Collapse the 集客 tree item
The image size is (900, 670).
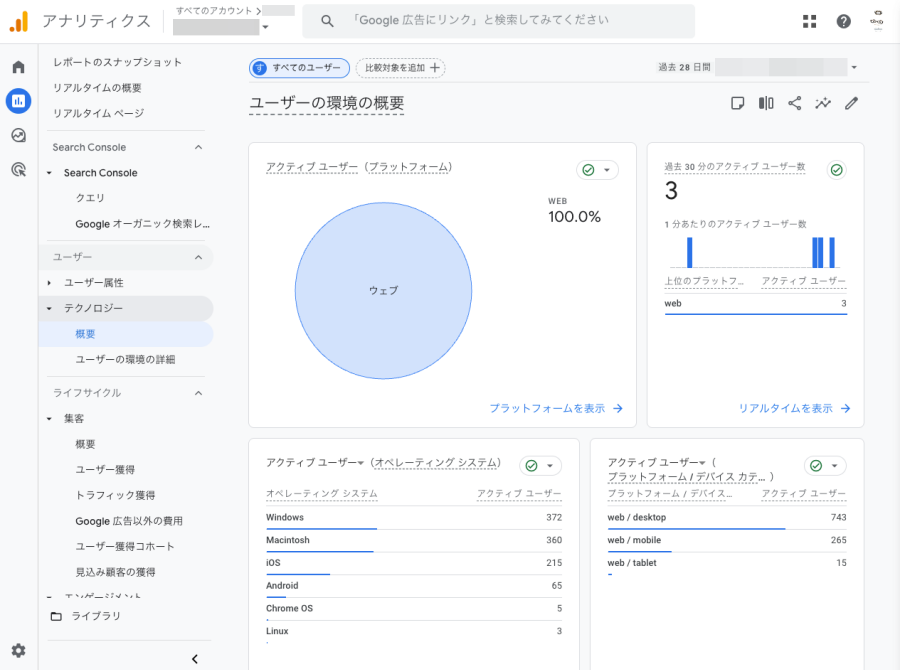coord(49,419)
